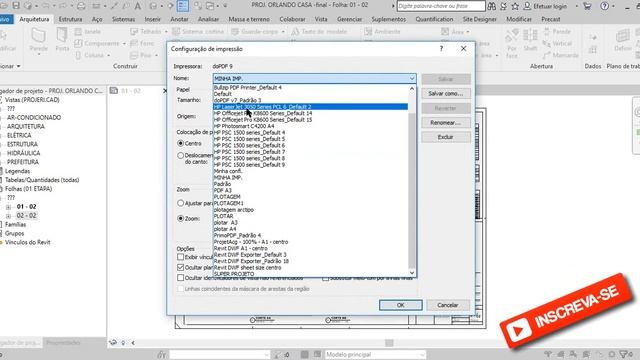Viewport: 640px width, 360px height.
Task: Click the filter icon in status bar
Action: pos(624,354)
